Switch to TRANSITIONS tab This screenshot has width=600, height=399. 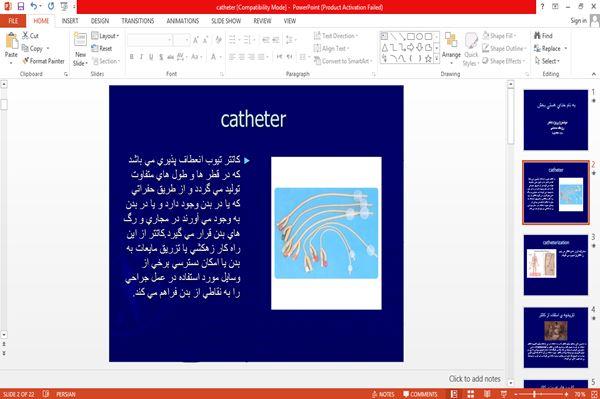coord(138,21)
